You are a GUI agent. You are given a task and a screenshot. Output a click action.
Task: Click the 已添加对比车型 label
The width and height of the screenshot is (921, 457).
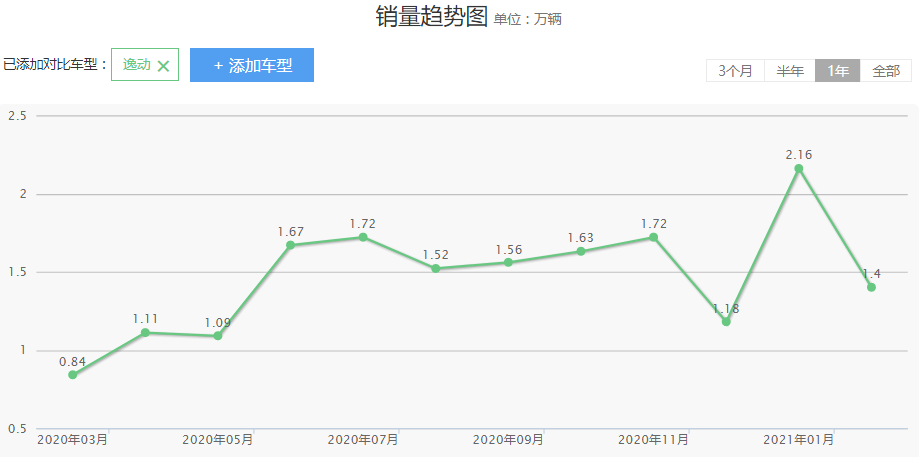(55, 65)
